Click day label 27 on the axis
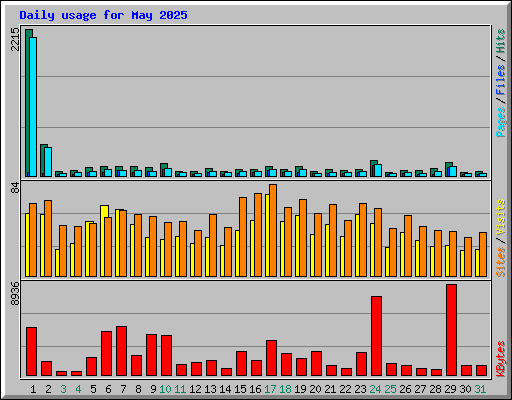 (x=420, y=389)
